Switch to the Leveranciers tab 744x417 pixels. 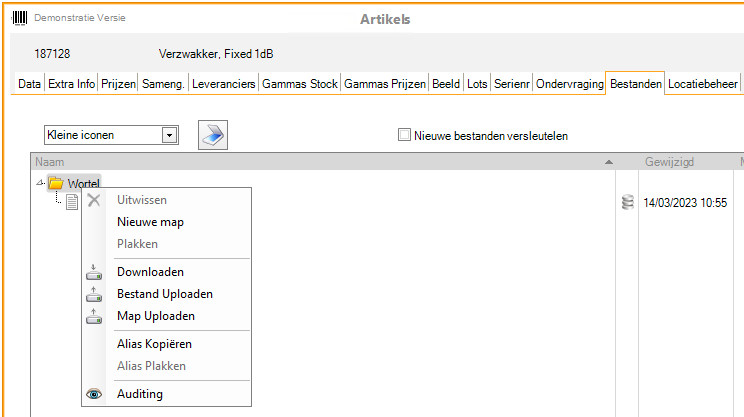coord(223,85)
